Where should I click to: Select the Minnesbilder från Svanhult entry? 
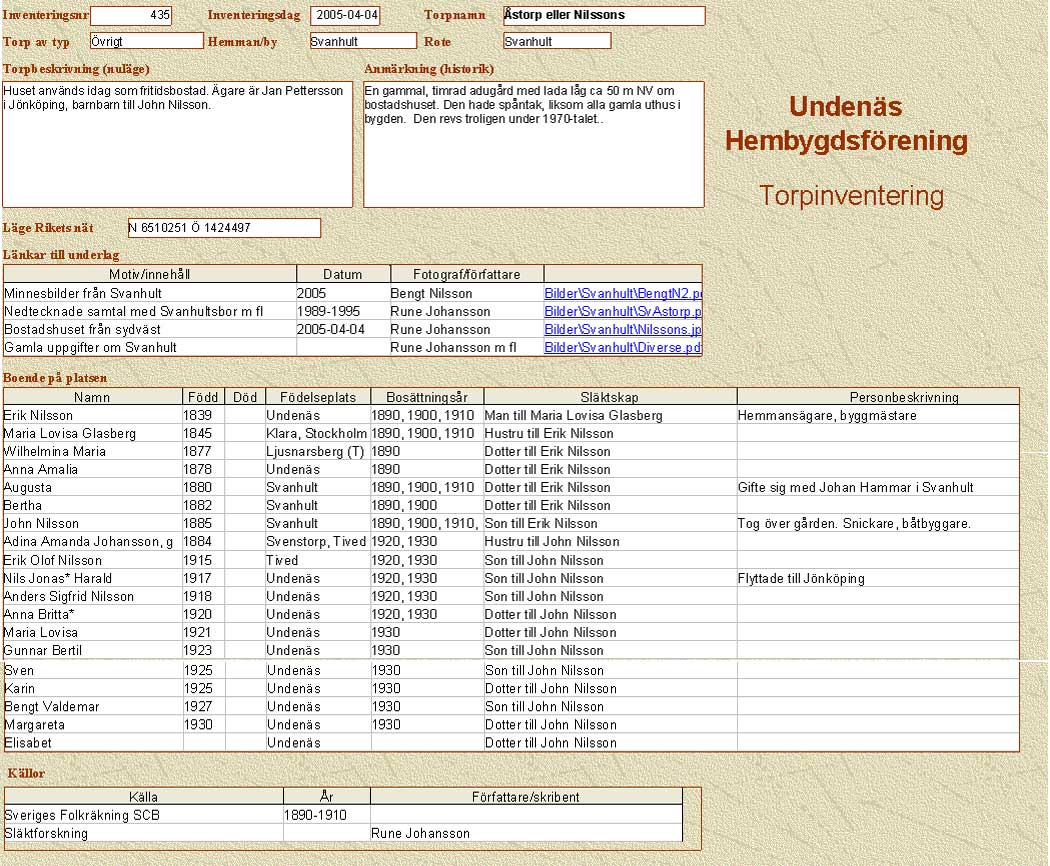[x=83, y=294]
